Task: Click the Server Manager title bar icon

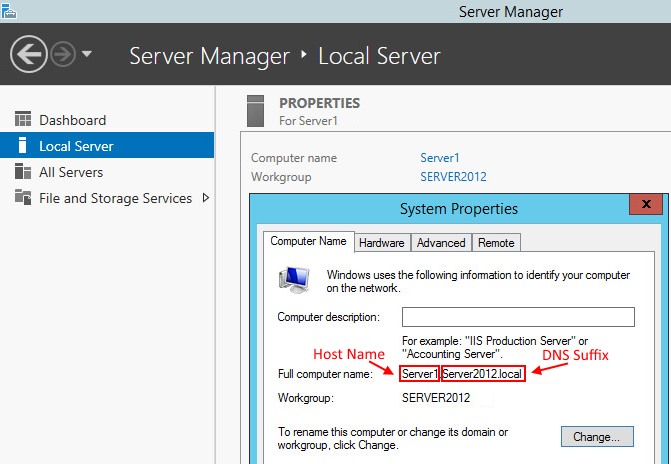Action: tap(9, 11)
